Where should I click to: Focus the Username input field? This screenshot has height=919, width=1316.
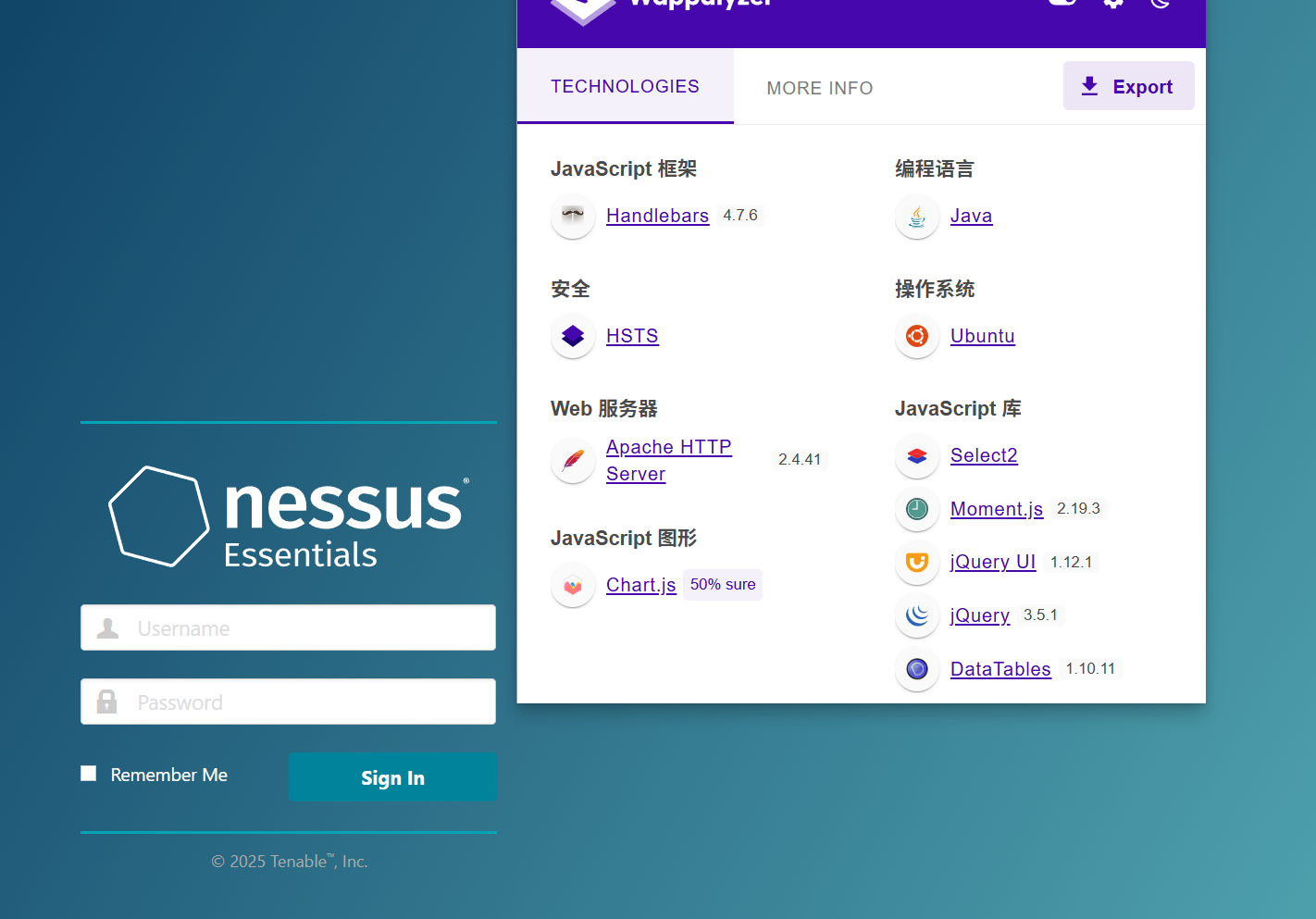tap(288, 627)
